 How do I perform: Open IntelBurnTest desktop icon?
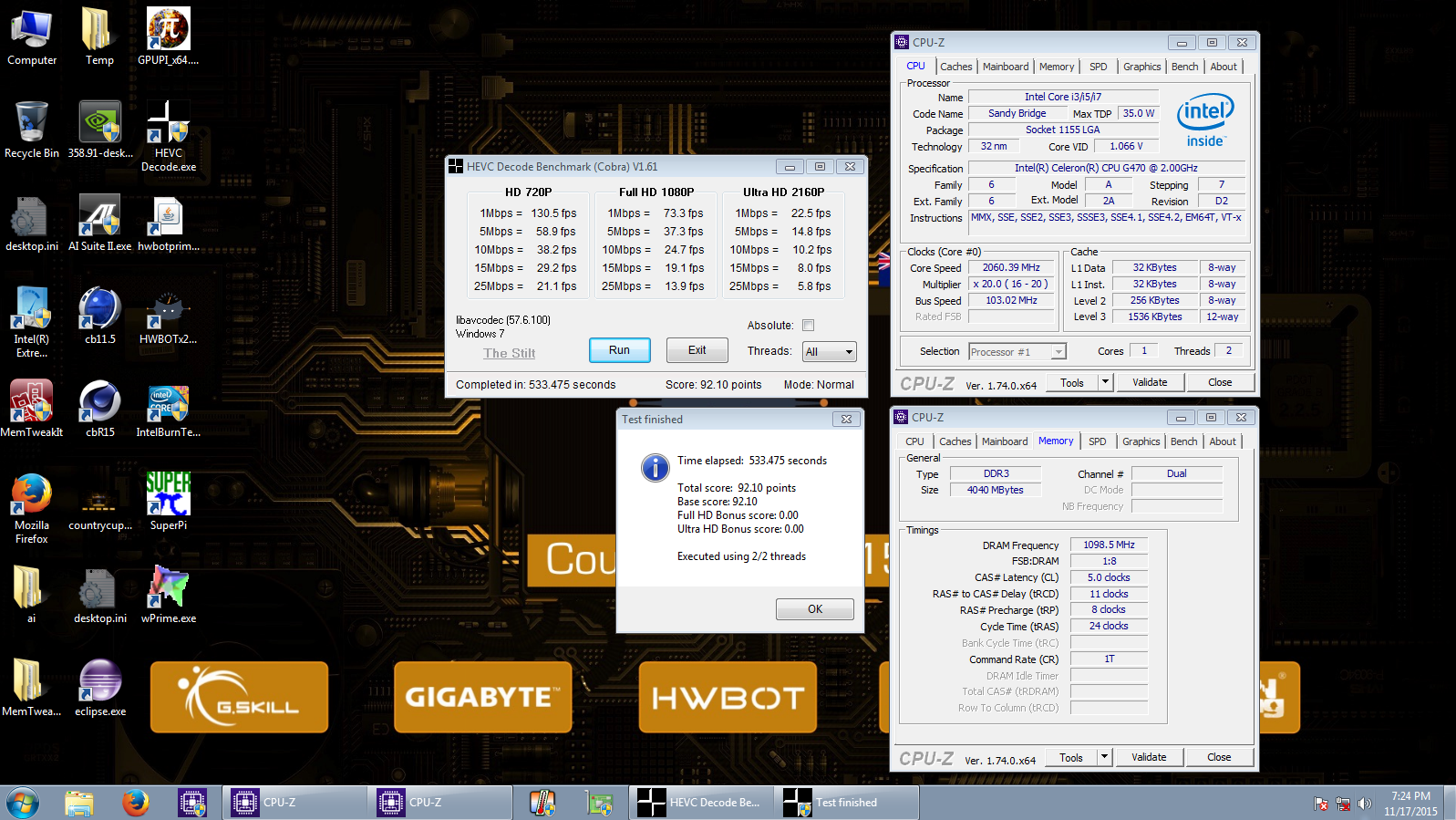tap(169, 409)
